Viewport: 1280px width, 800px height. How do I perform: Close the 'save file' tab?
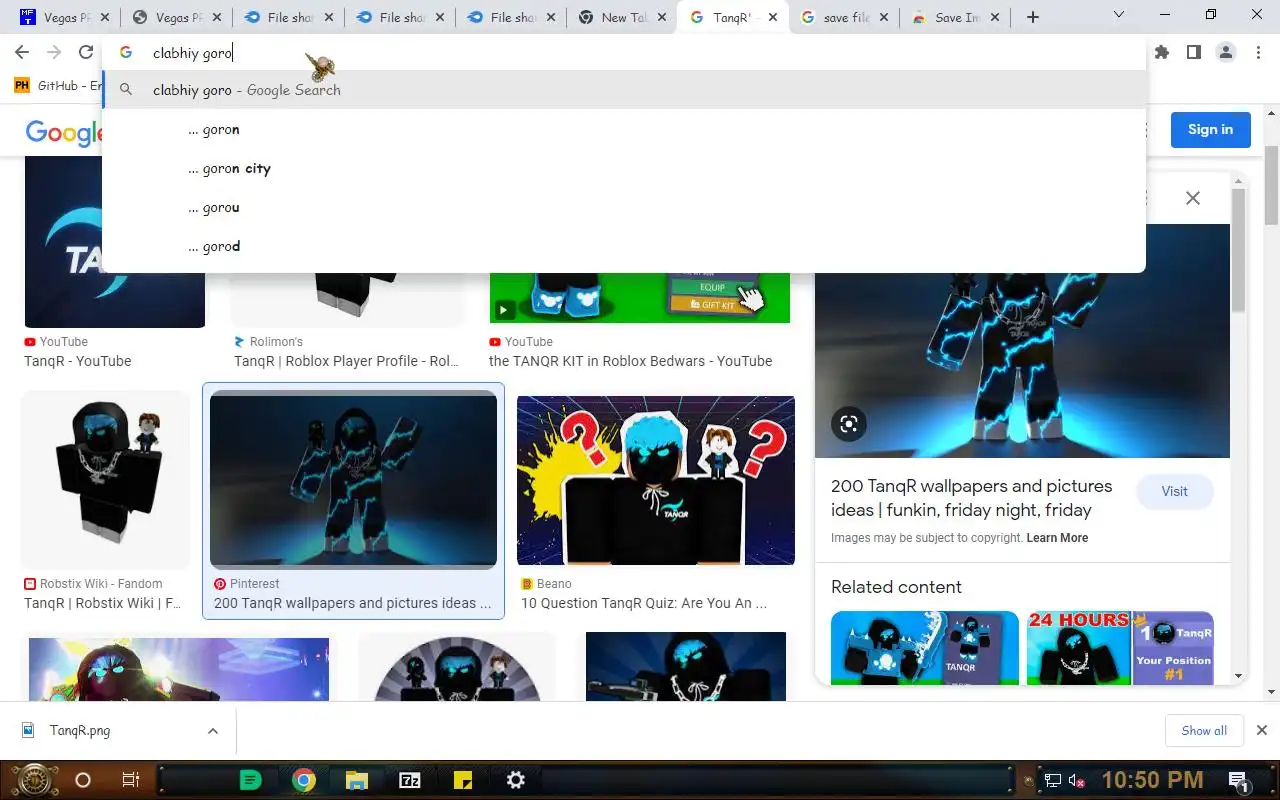pyautogui.click(x=883, y=17)
